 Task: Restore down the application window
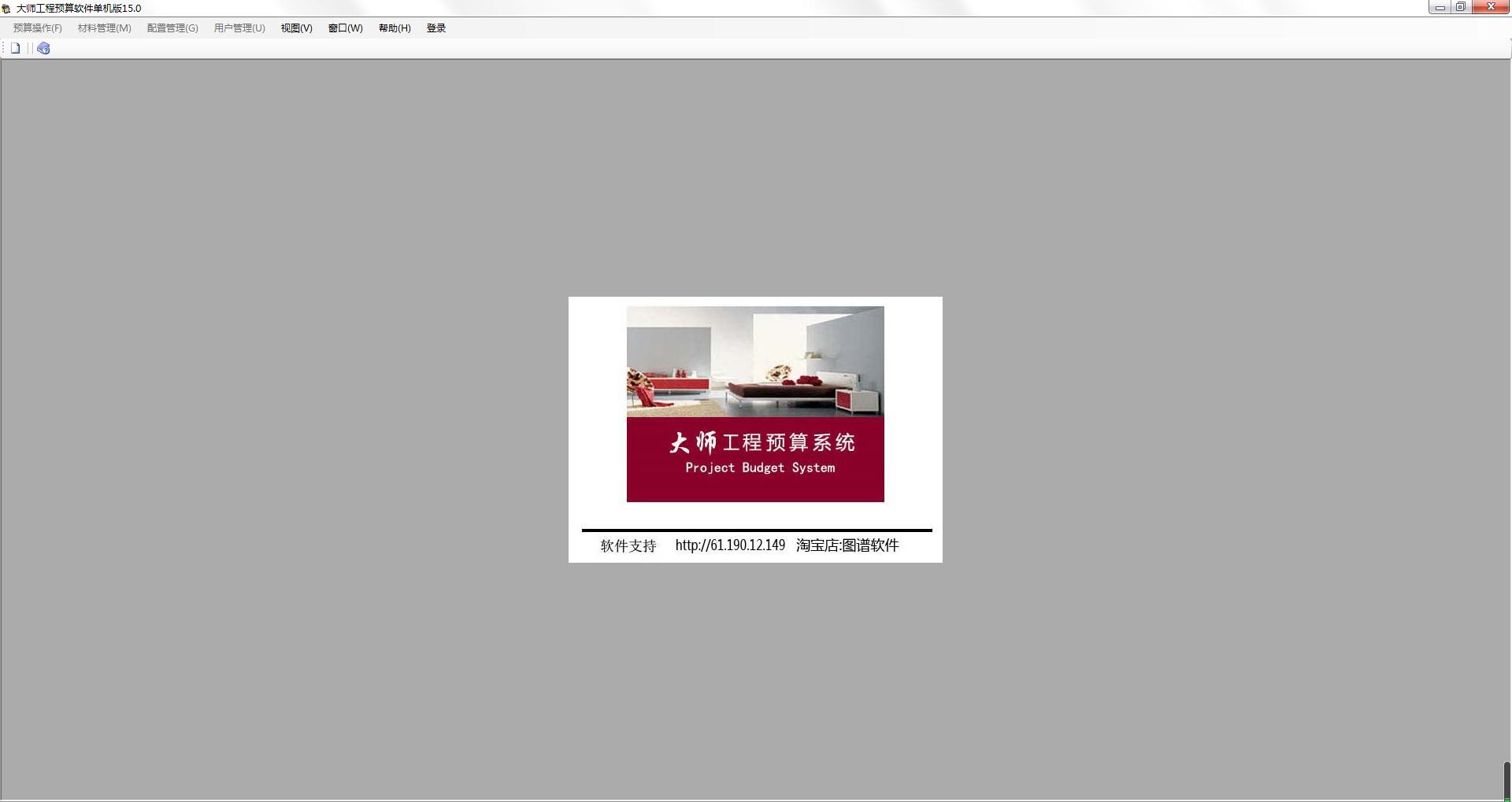(1460, 7)
